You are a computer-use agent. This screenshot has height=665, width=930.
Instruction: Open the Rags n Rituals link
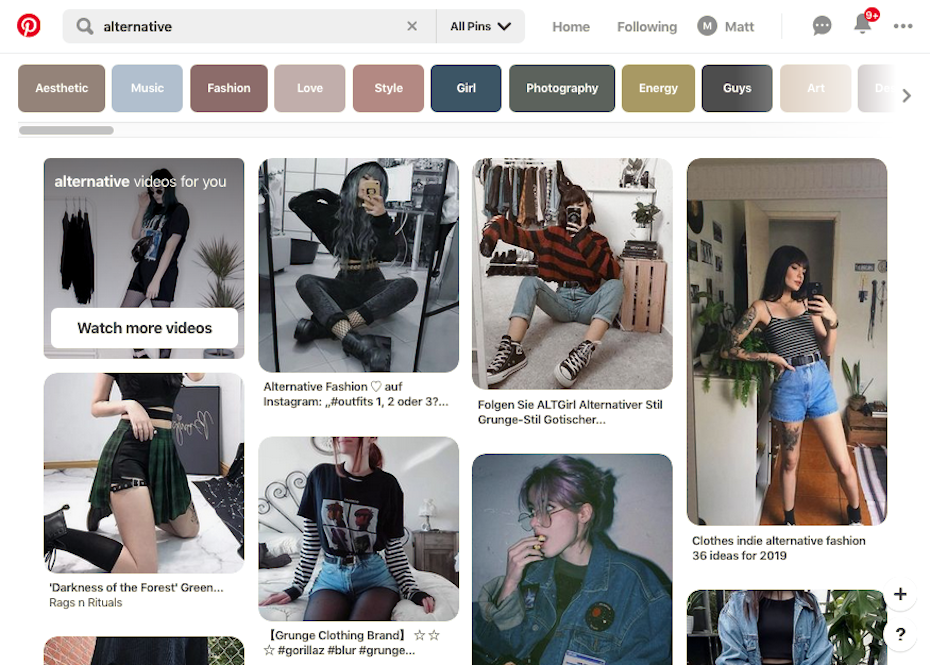(85, 602)
